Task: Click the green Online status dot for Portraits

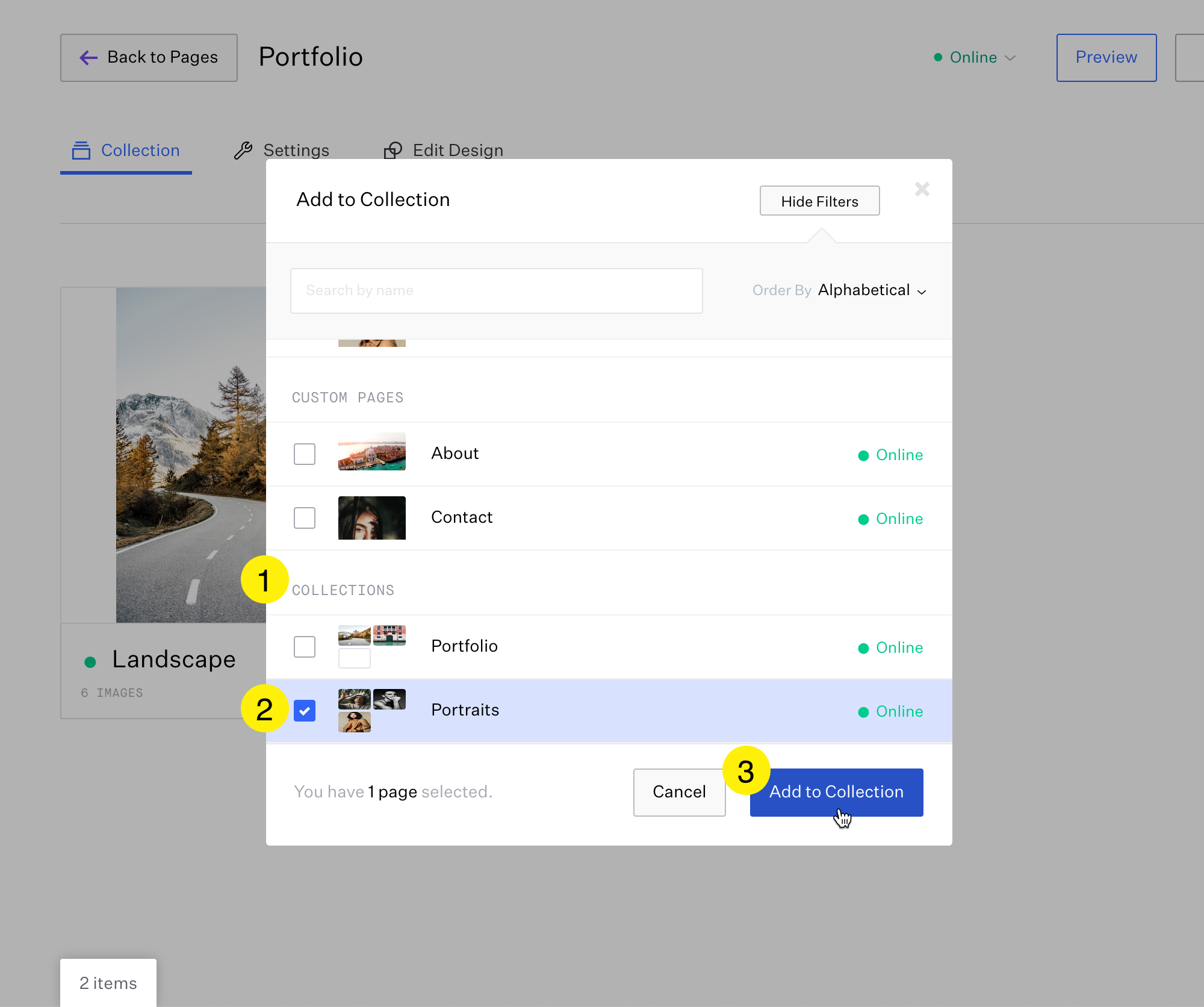Action: point(864,711)
